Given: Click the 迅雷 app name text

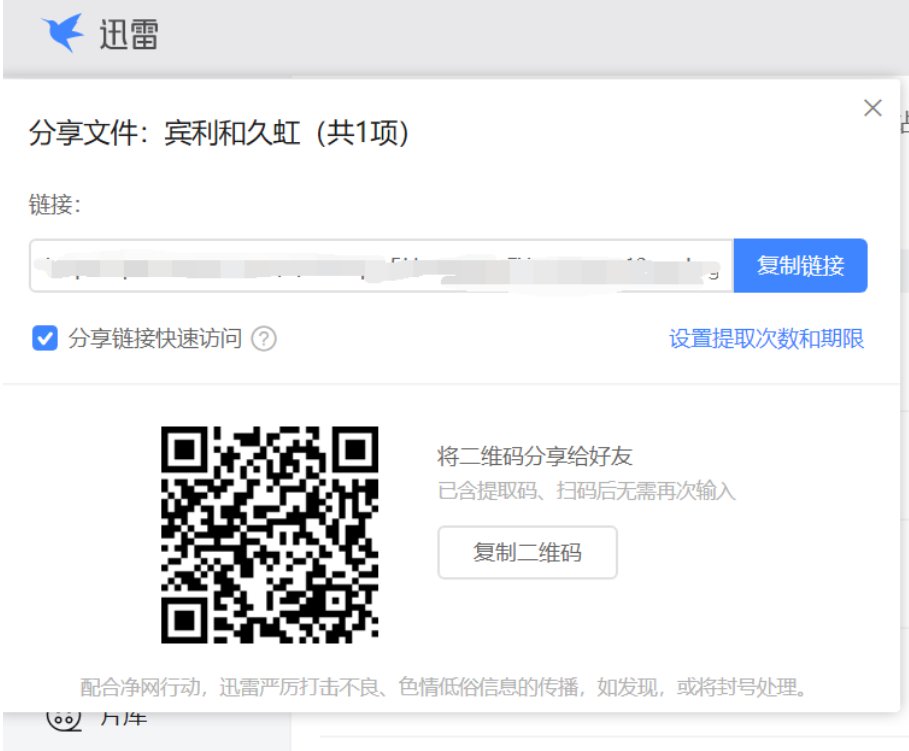Looking at the screenshot, I should point(129,34).
